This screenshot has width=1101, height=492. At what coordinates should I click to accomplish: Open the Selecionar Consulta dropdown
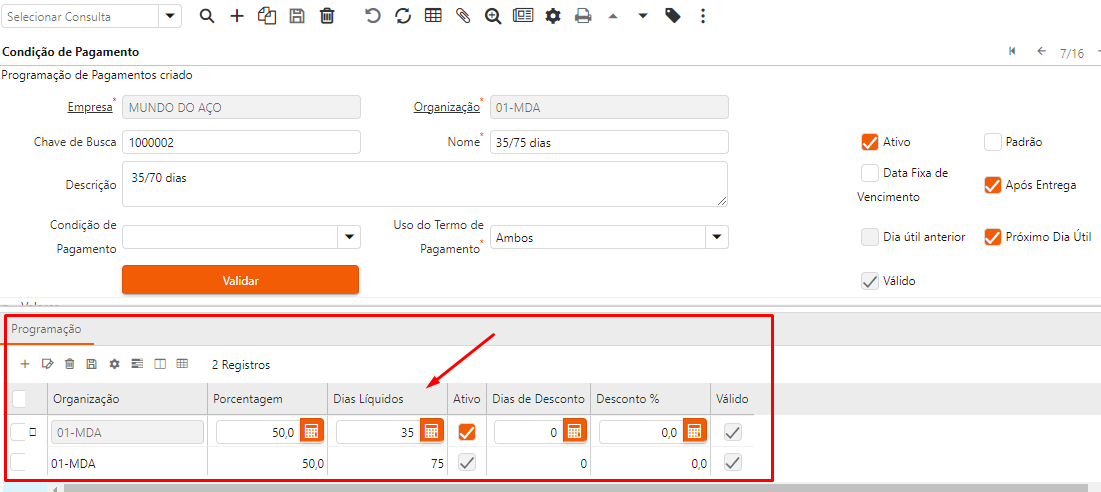pyautogui.click(x=170, y=16)
